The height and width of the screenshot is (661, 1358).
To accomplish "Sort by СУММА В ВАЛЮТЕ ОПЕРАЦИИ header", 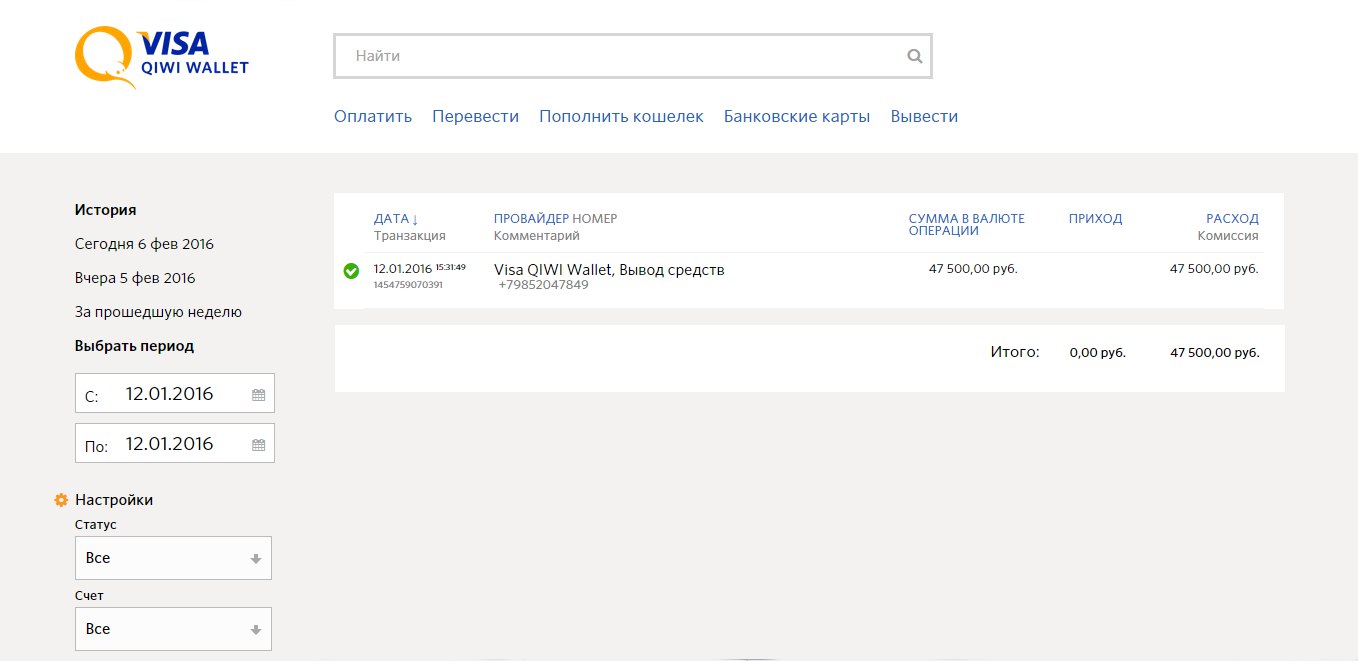I will pyautogui.click(x=966, y=225).
